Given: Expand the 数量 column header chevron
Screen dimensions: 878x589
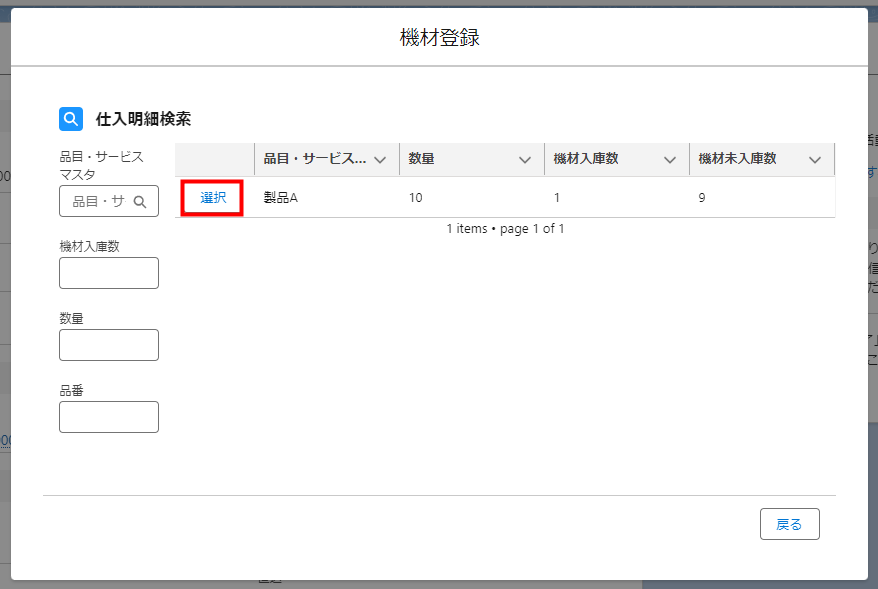Looking at the screenshot, I should pos(525,160).
